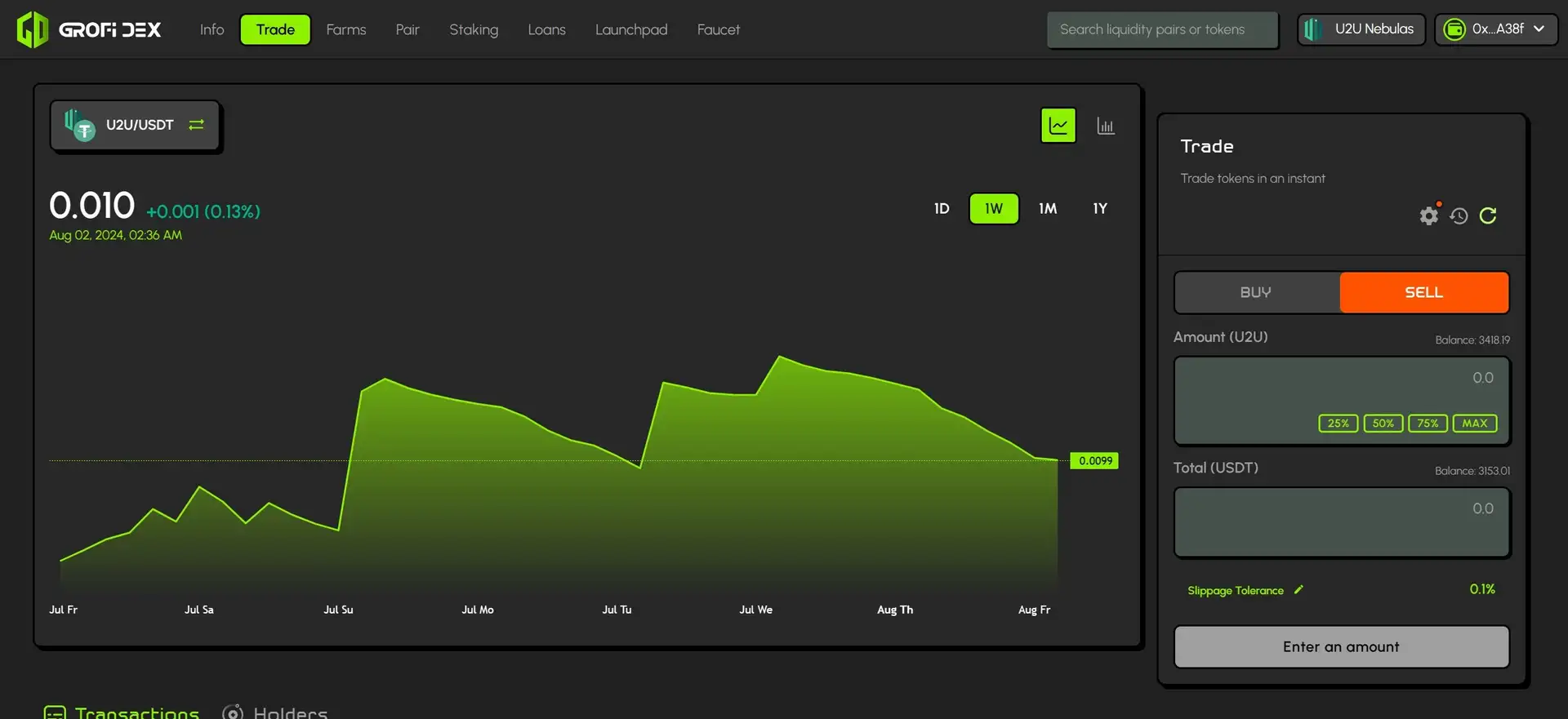Select the BUY side toggle
This screenshot has height=719, width=1568.
pyautogui.click(x=1255, y=292)
